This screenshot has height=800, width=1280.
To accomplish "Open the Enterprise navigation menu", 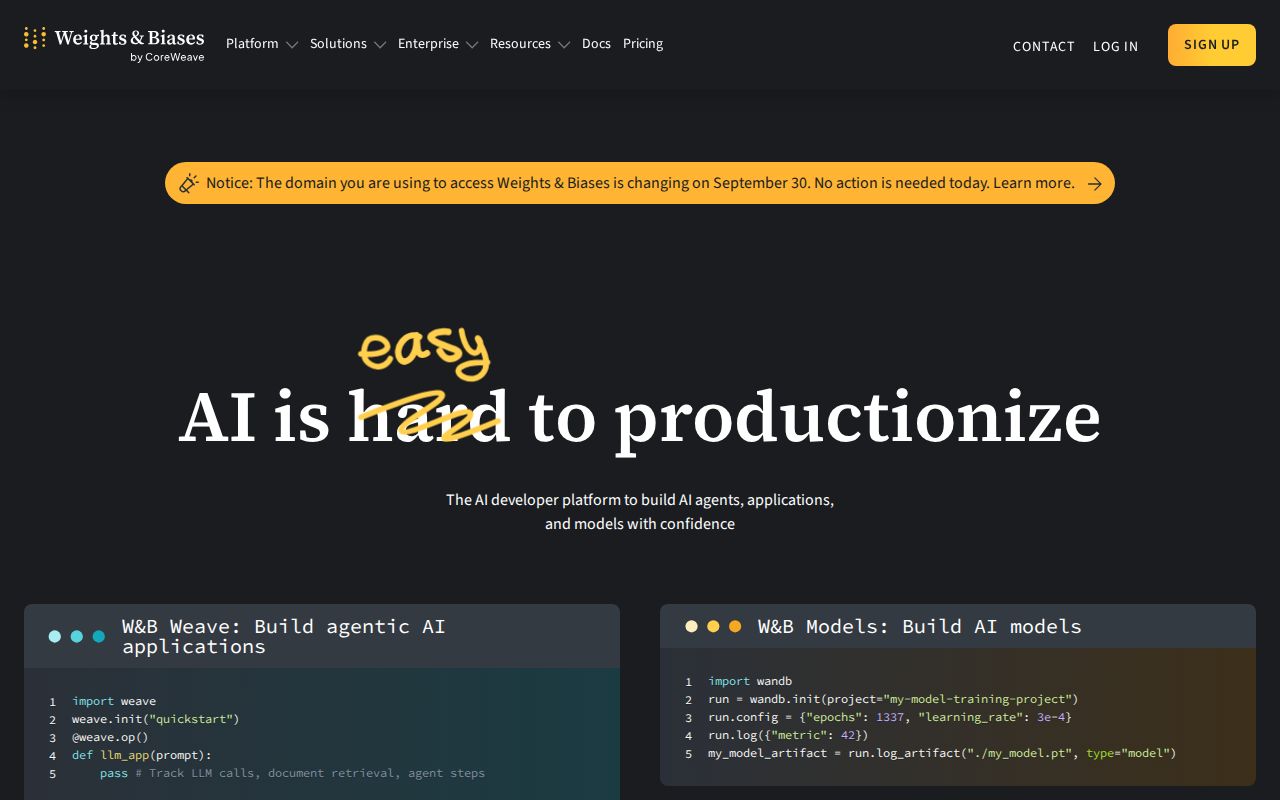I will click(428, 44).
